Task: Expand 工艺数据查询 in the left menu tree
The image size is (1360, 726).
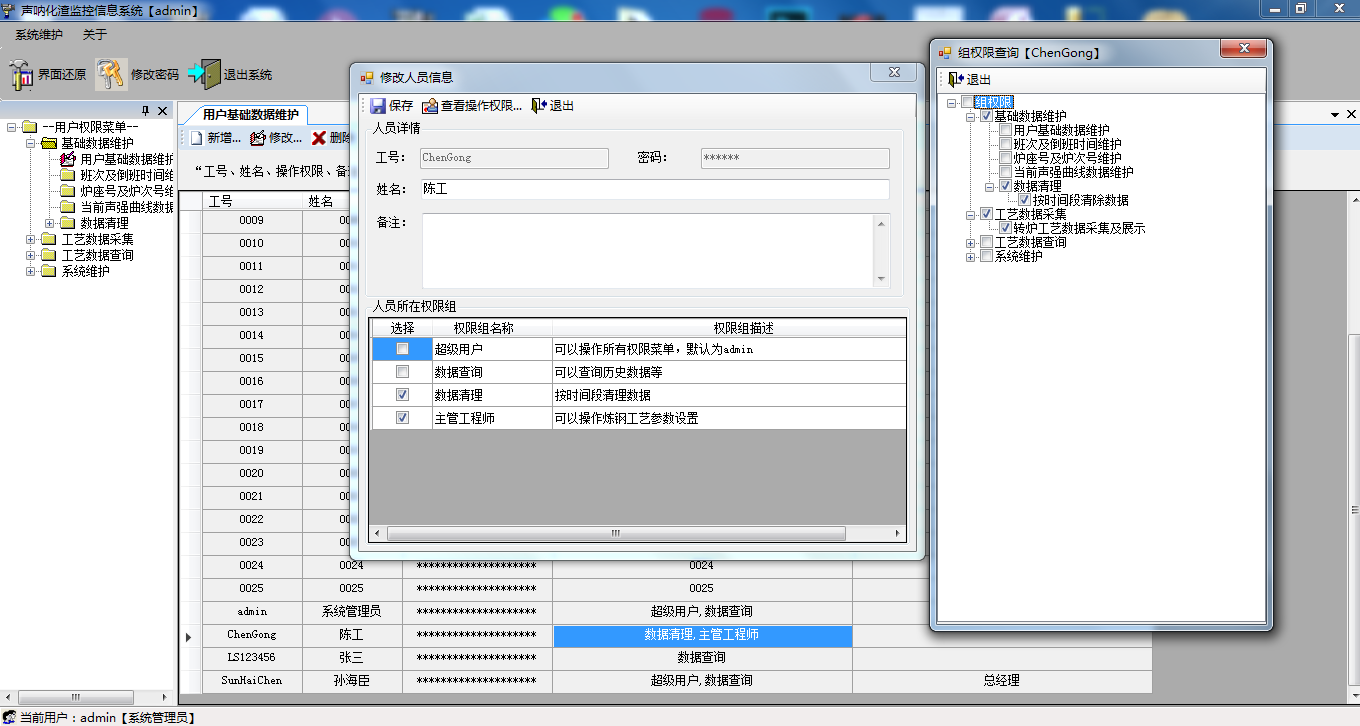Action: (31, 255)
